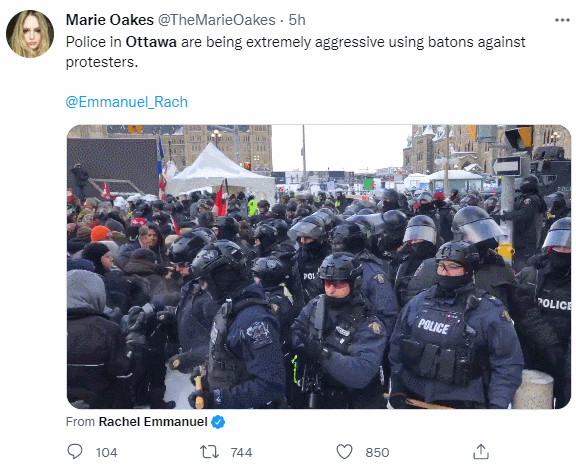Screen dimensions: 576x470
Task: Open the @Emmanuel_Rach mention link
Action: [x=127, y=102]
